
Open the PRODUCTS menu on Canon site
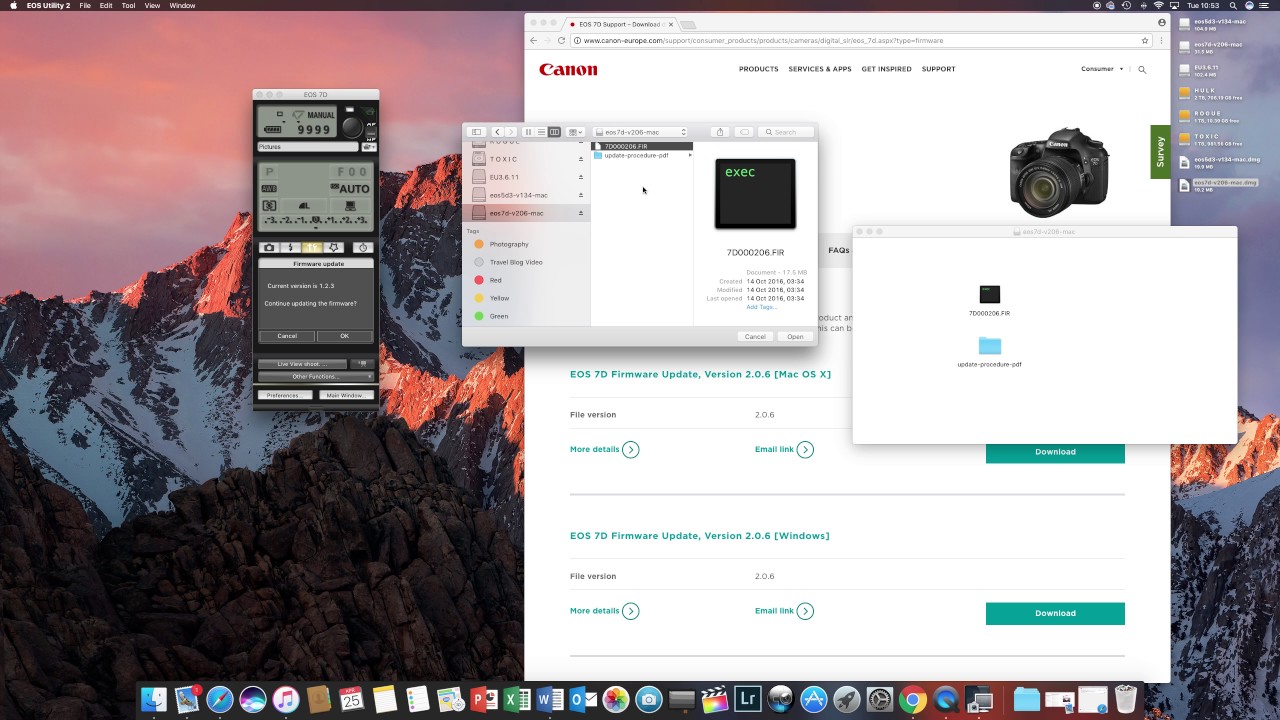[x=758, y=69]
